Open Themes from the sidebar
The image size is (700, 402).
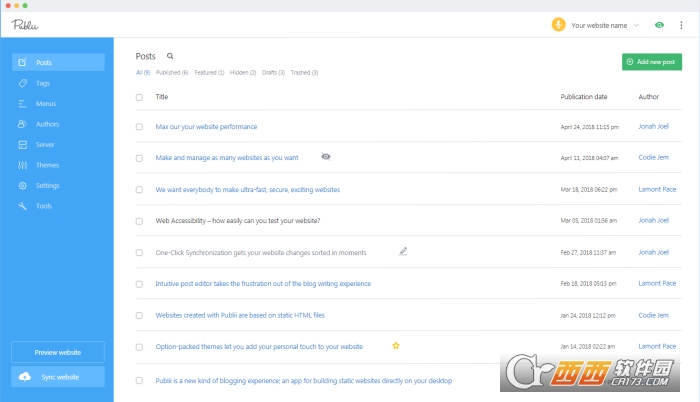tap(47, 165)
